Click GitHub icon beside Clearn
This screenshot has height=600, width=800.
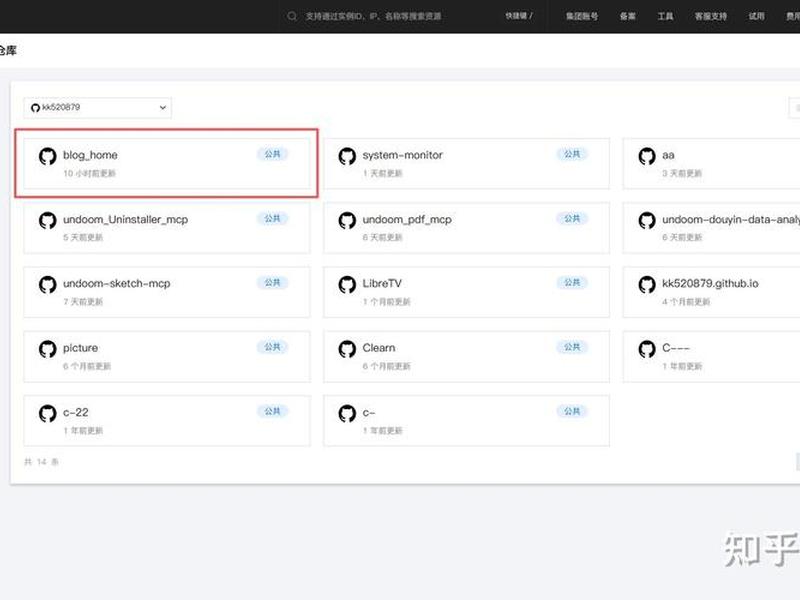pyautogui.click(x=347, y=349)
